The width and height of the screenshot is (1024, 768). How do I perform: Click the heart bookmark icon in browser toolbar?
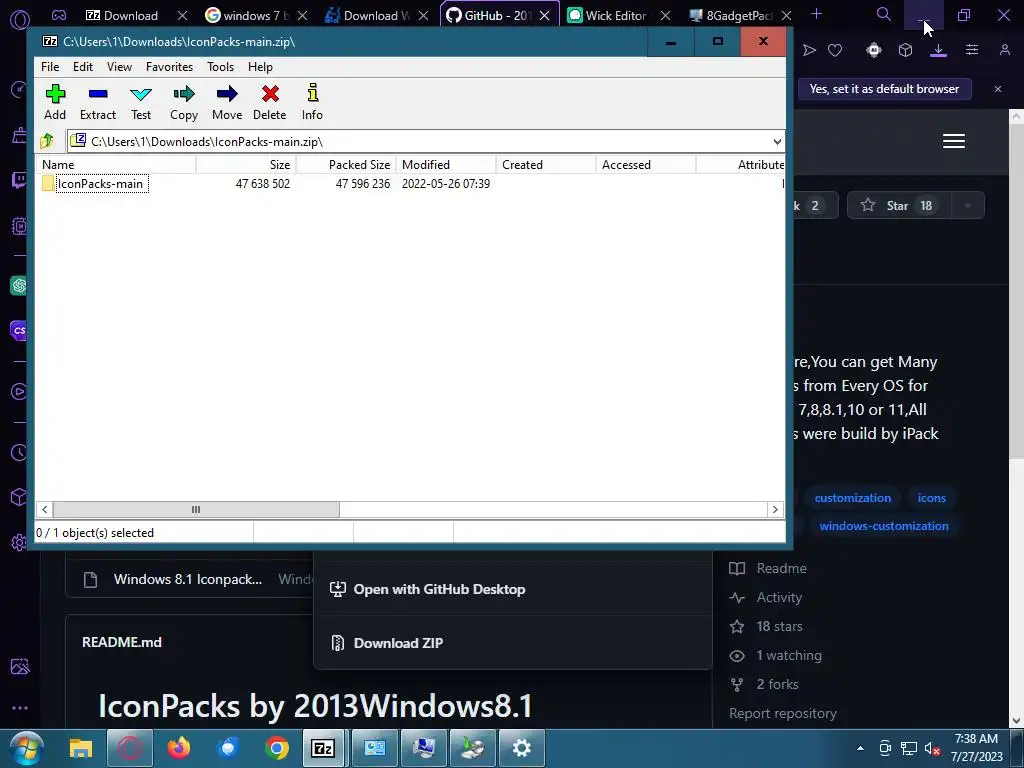pyautogui.click(x=835, y=50)
